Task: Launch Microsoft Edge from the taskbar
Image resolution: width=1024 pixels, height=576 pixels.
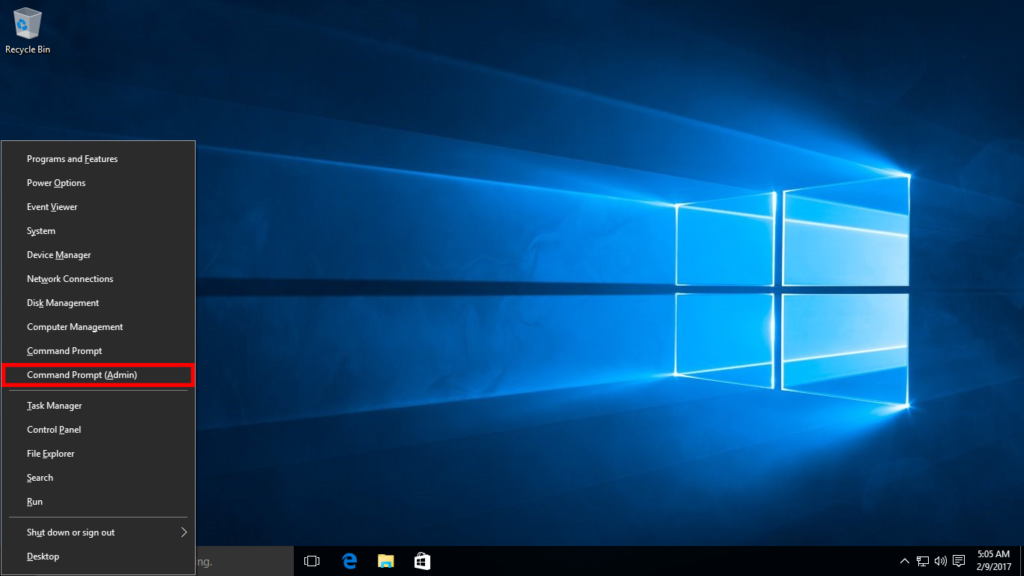Action: pos(349,561)
